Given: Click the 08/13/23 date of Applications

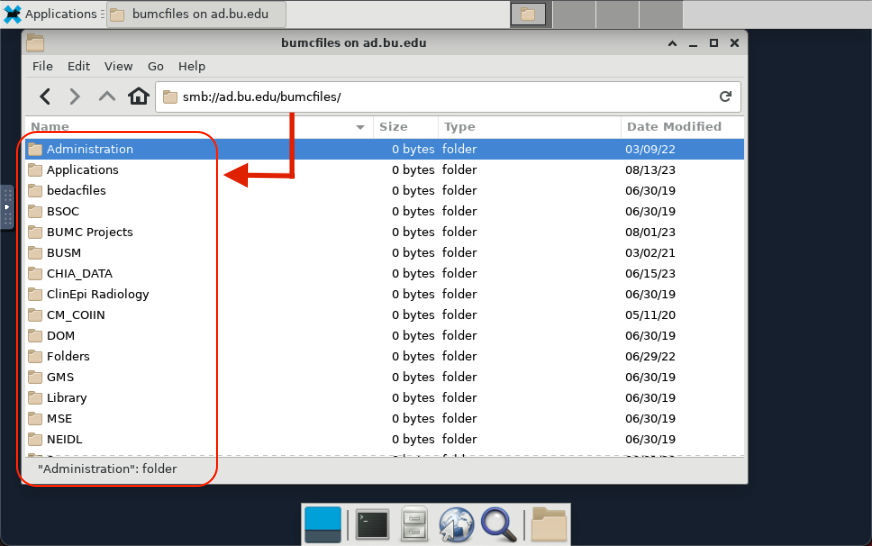Looking at the screenshot, I should pyautogui.click(x=650, y=170).
